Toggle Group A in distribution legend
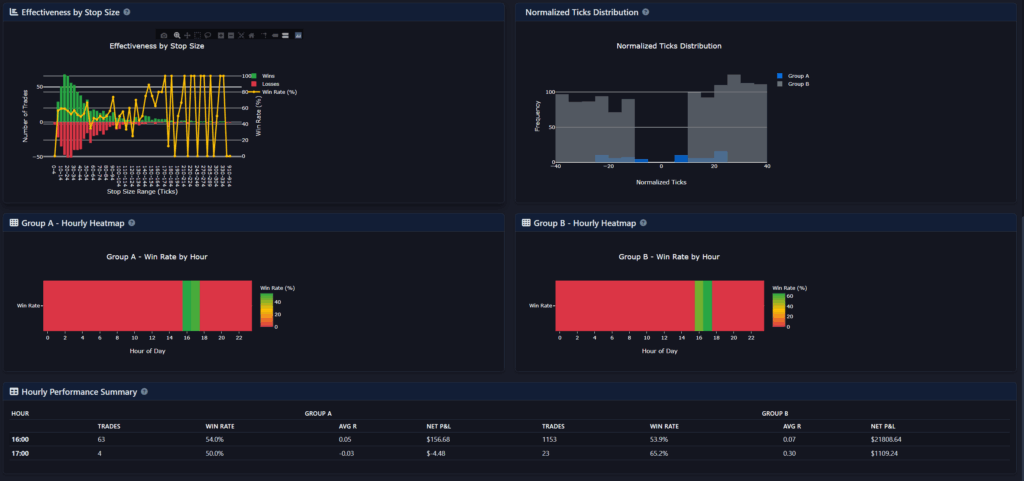 (x=798, y=76)
